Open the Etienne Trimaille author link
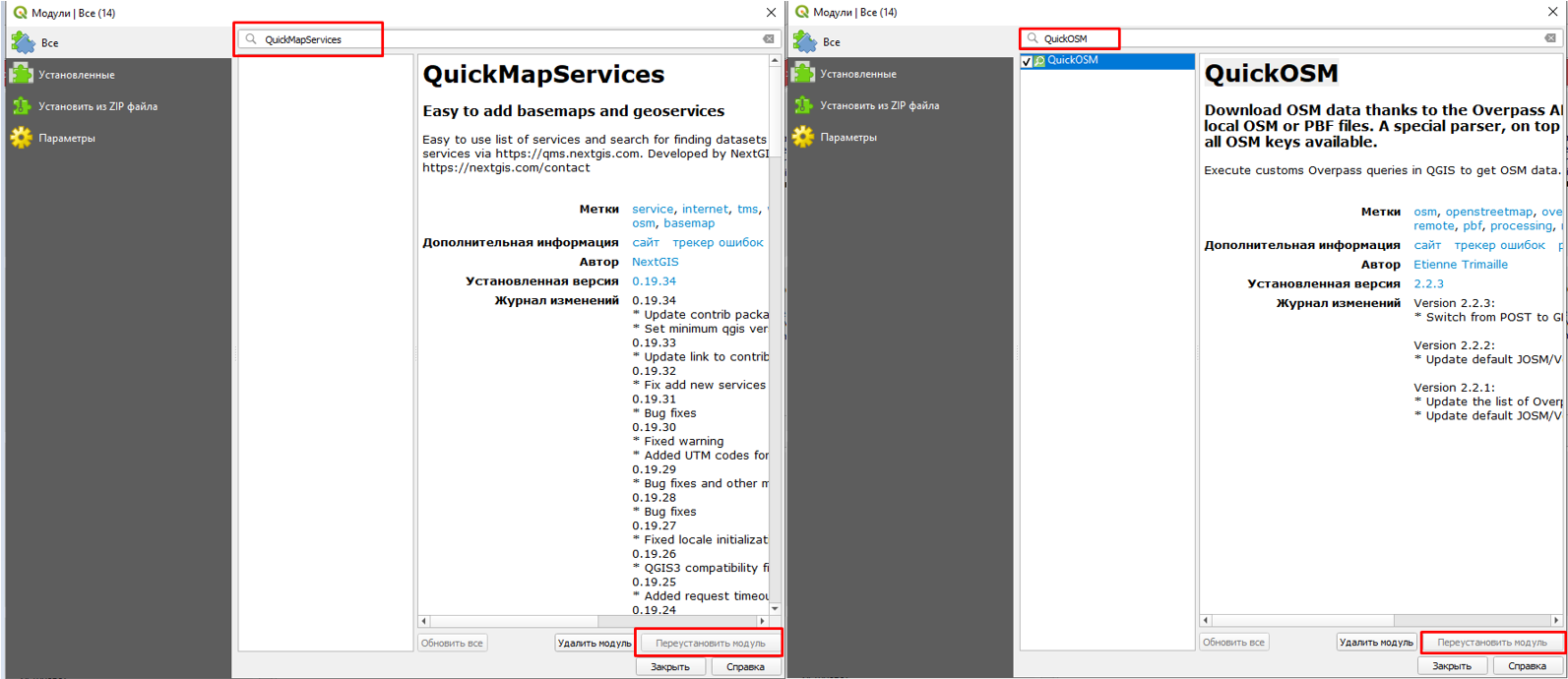Viewport: 1568px width, 679px height. 1460,265
